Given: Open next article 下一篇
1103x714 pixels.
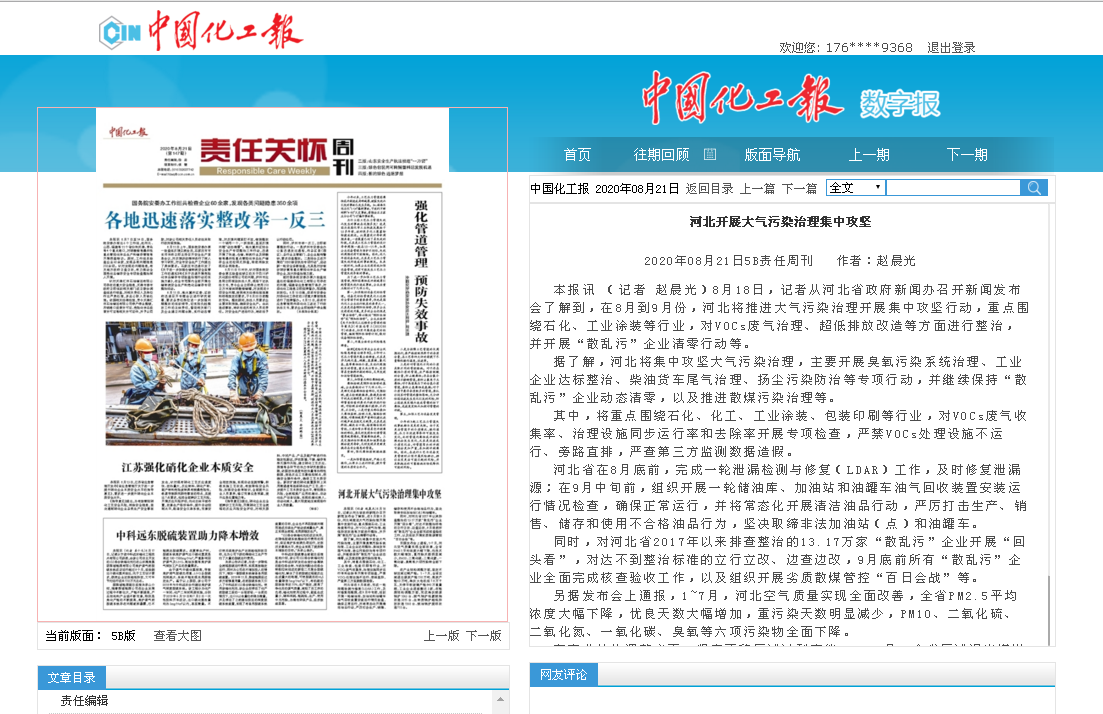Looking at the screenshot, I should [x=799, y=188].
